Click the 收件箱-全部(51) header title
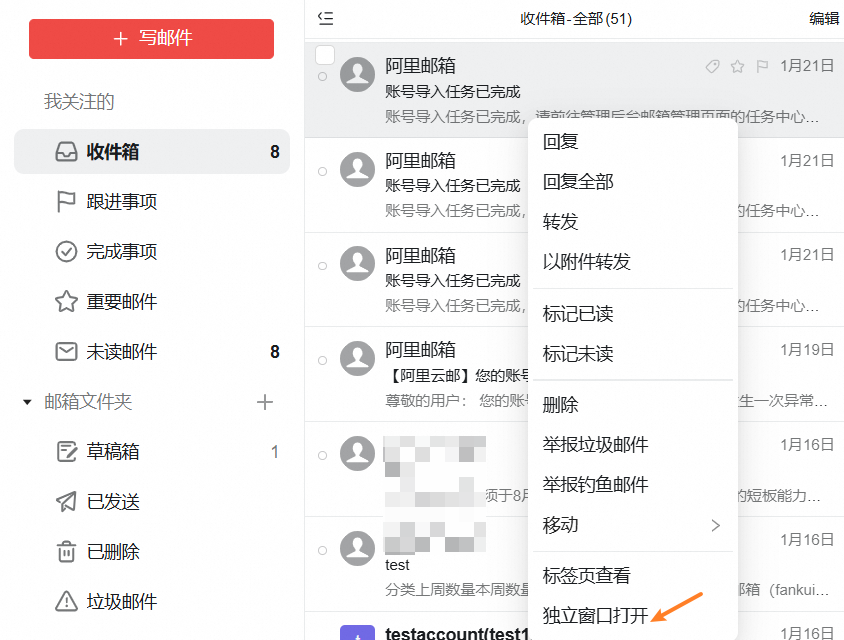 [575, 19]
